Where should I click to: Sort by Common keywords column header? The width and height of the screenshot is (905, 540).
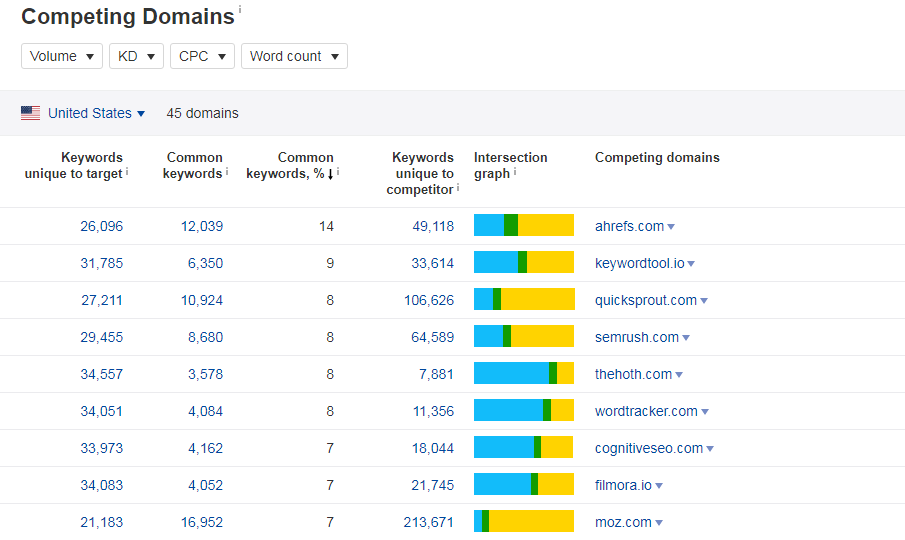coord(193,166)
